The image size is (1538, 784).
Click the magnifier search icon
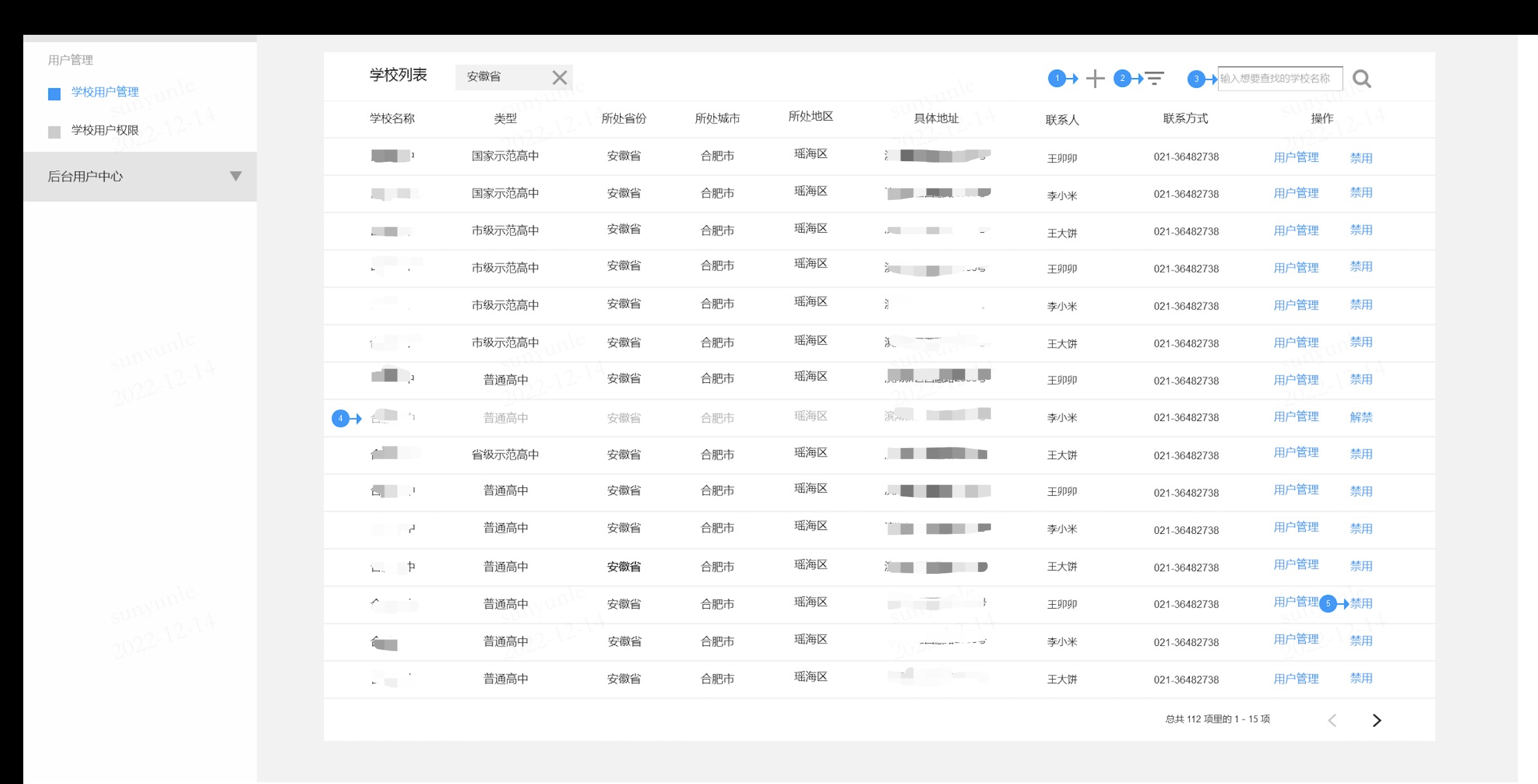[x=1362, y=79]
